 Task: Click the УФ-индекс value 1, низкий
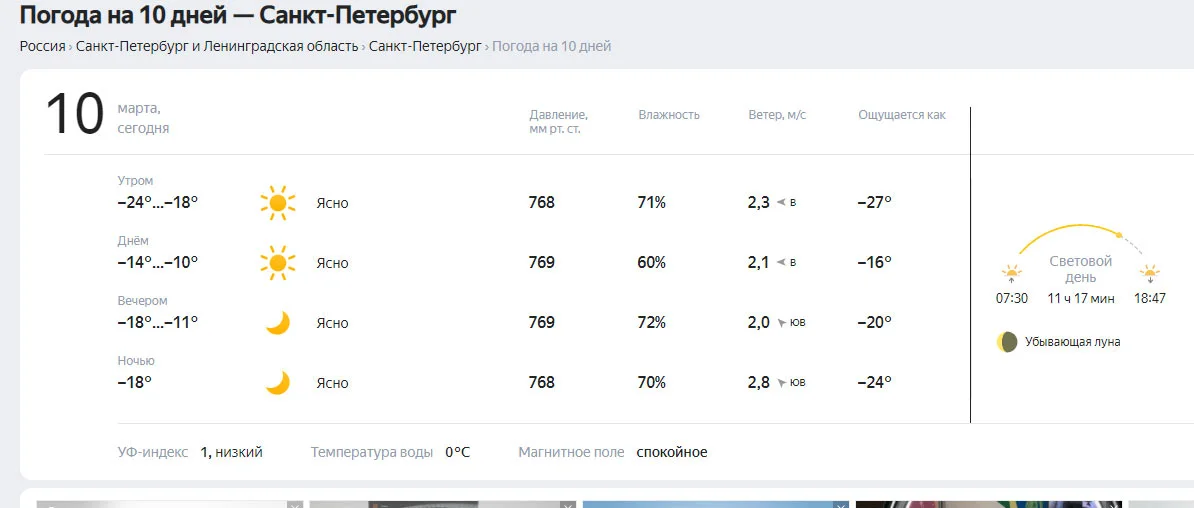point(231,452)
